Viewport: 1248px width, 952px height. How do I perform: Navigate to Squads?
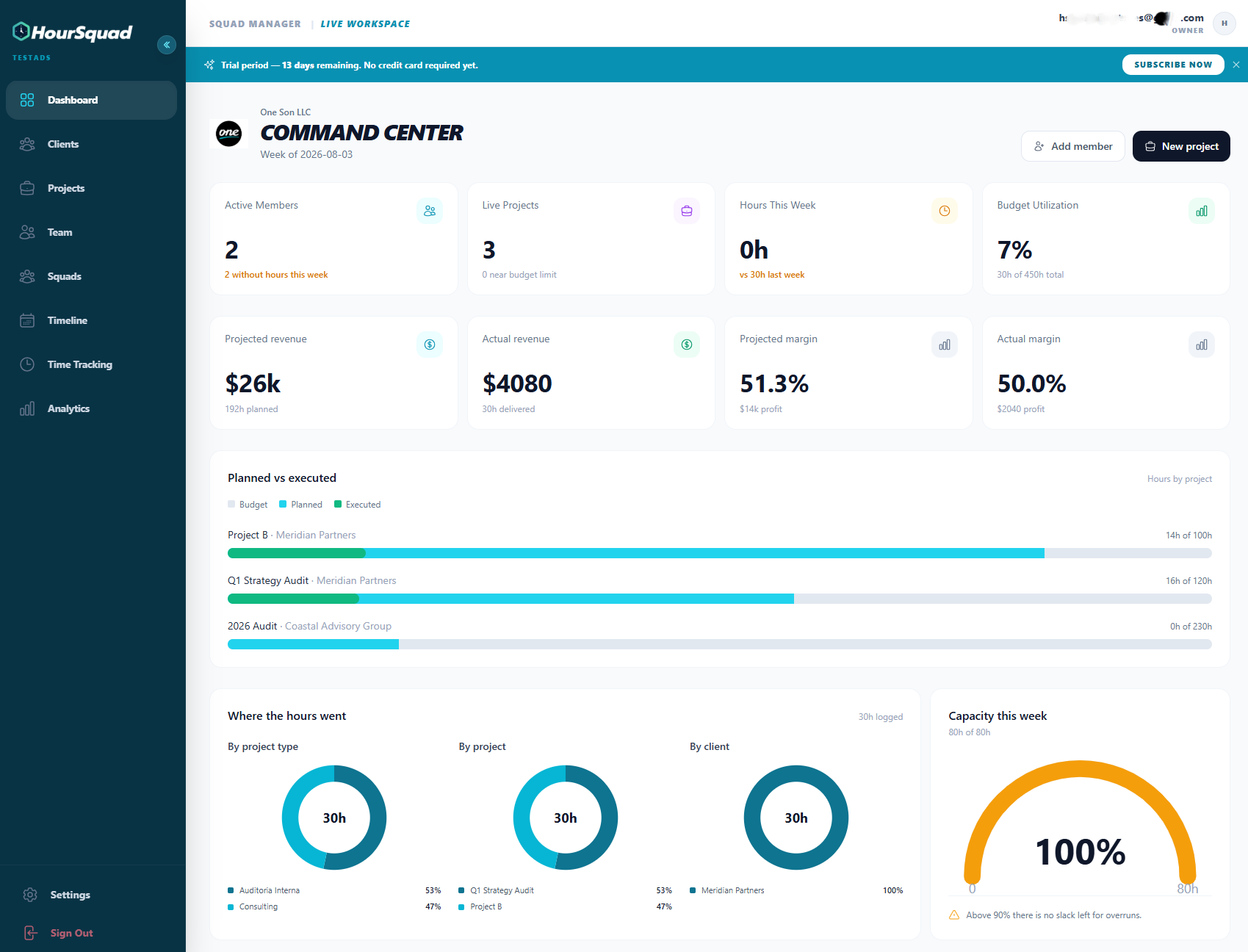click(x=91, y=276)
